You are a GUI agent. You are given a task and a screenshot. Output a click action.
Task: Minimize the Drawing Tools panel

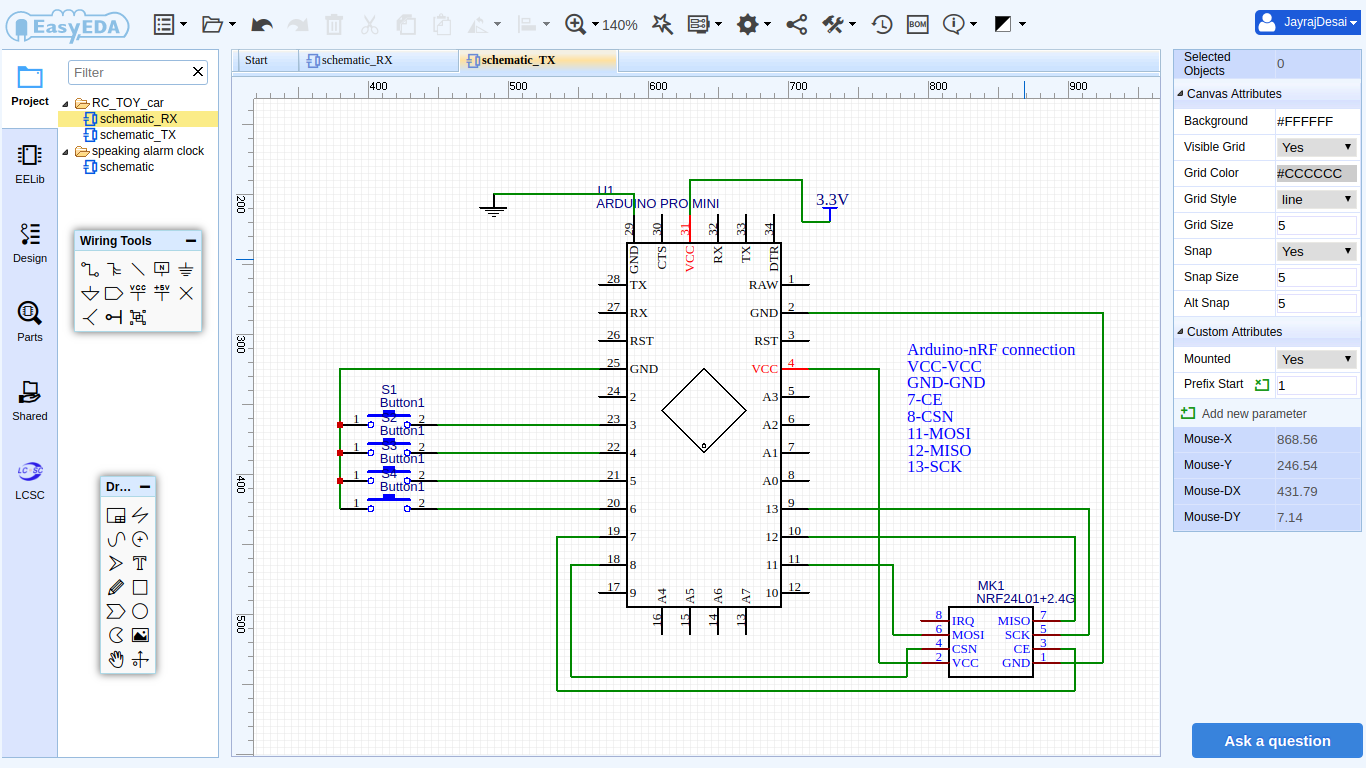point(145,487)
